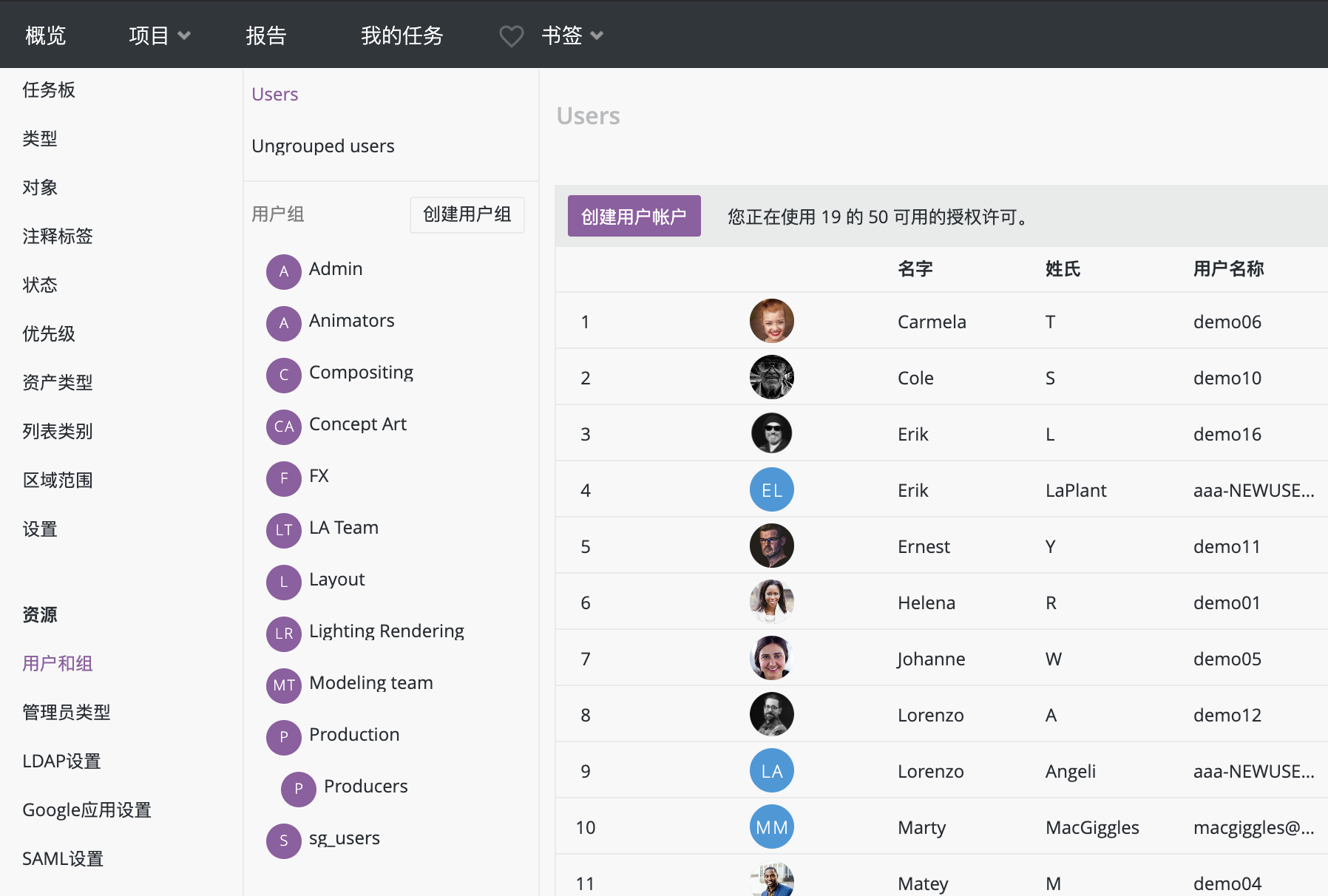The width and height of the screenshot is (1328, 896).
Task: Expand the 项目 dropdown menu
Action: click(159, 35)
